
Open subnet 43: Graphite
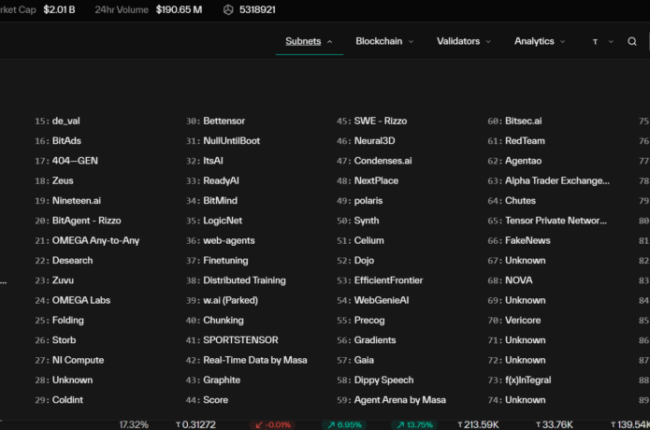(213, 379)
